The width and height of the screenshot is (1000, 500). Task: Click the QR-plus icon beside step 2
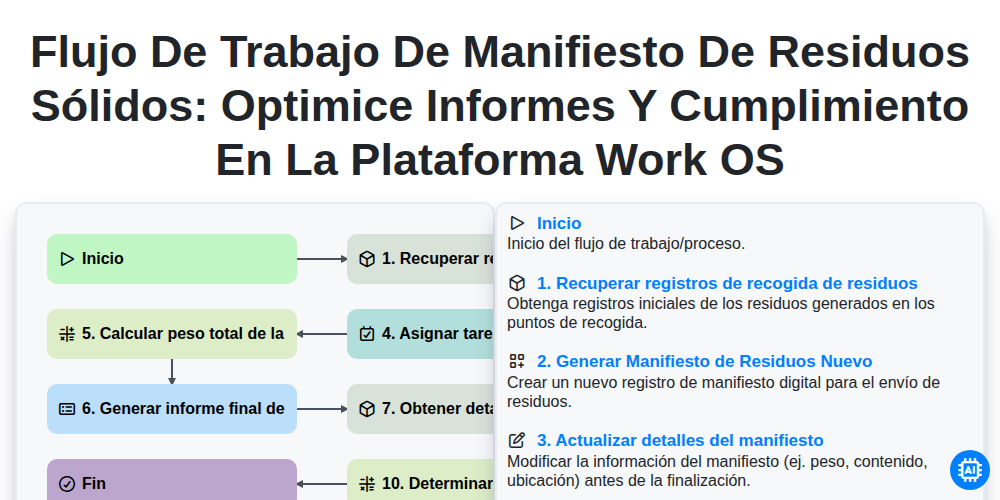(x=517, y=362)
